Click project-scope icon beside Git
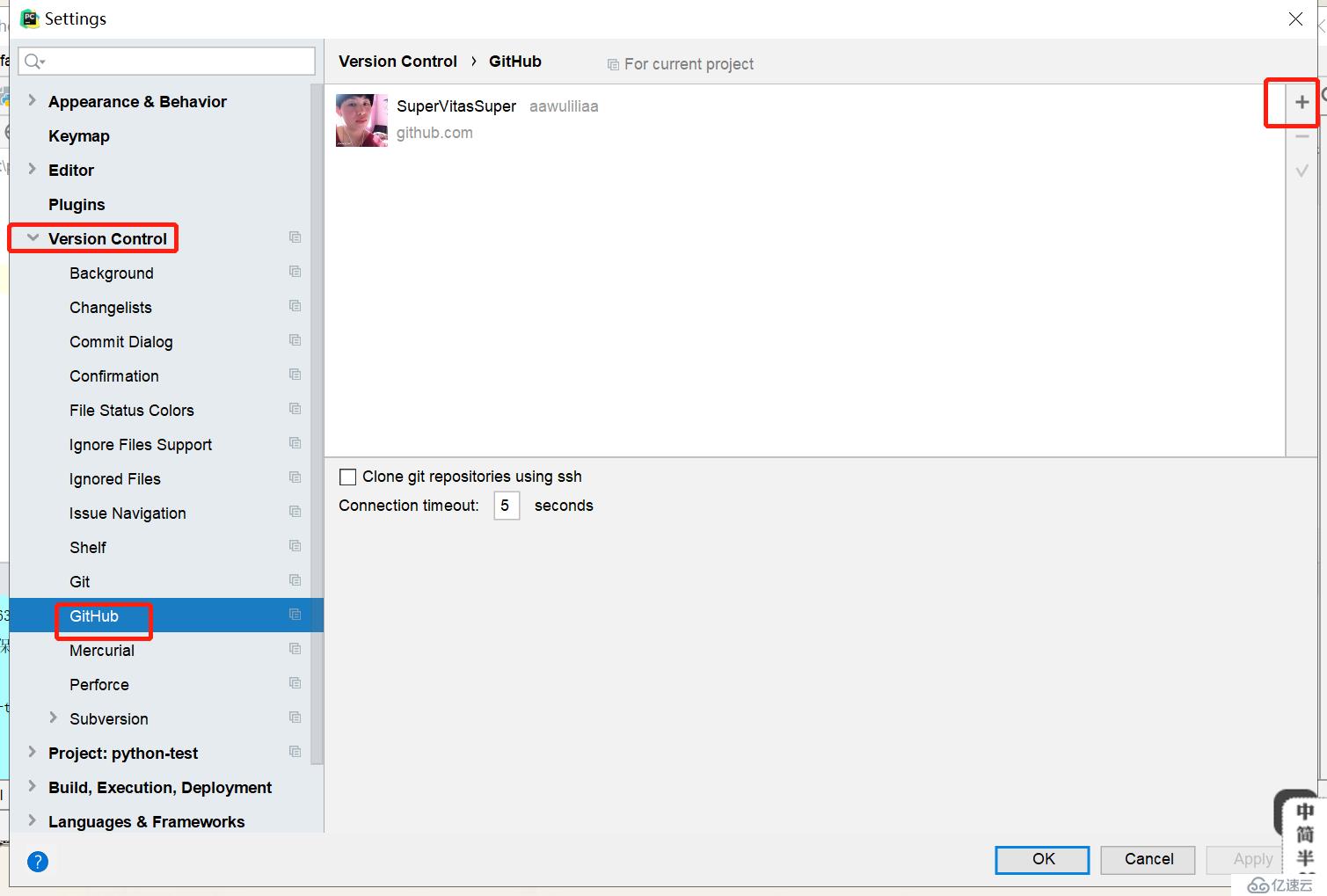The width and height of the screenshot is (1327, 896). tap(295, 580)
